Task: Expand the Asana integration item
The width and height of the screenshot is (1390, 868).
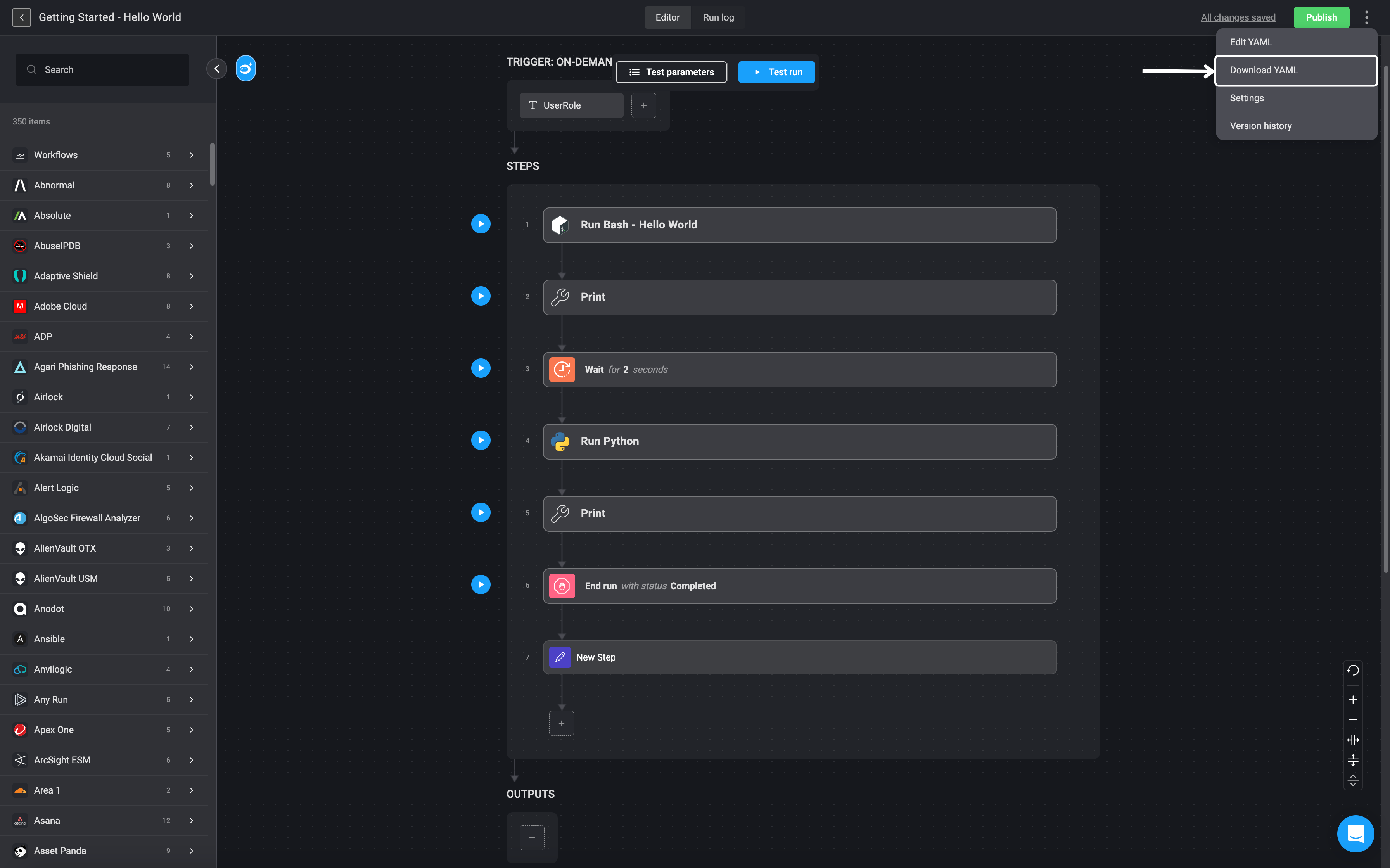Action: (191, 820)
